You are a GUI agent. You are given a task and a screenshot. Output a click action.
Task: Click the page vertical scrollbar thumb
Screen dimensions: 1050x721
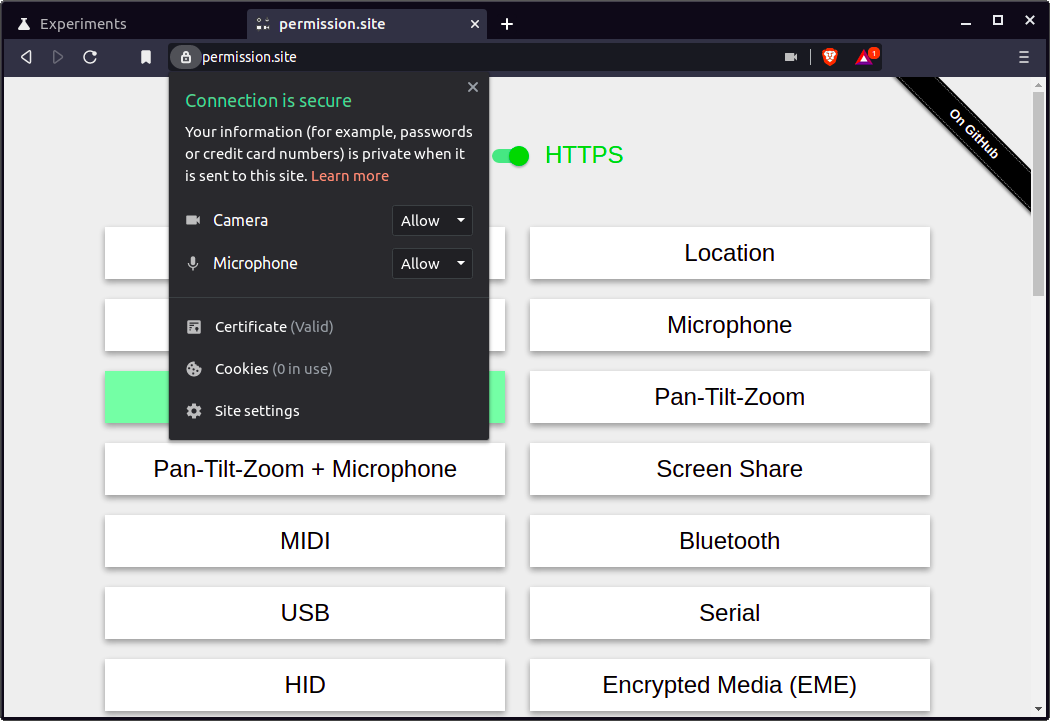tap(1038, 194)
